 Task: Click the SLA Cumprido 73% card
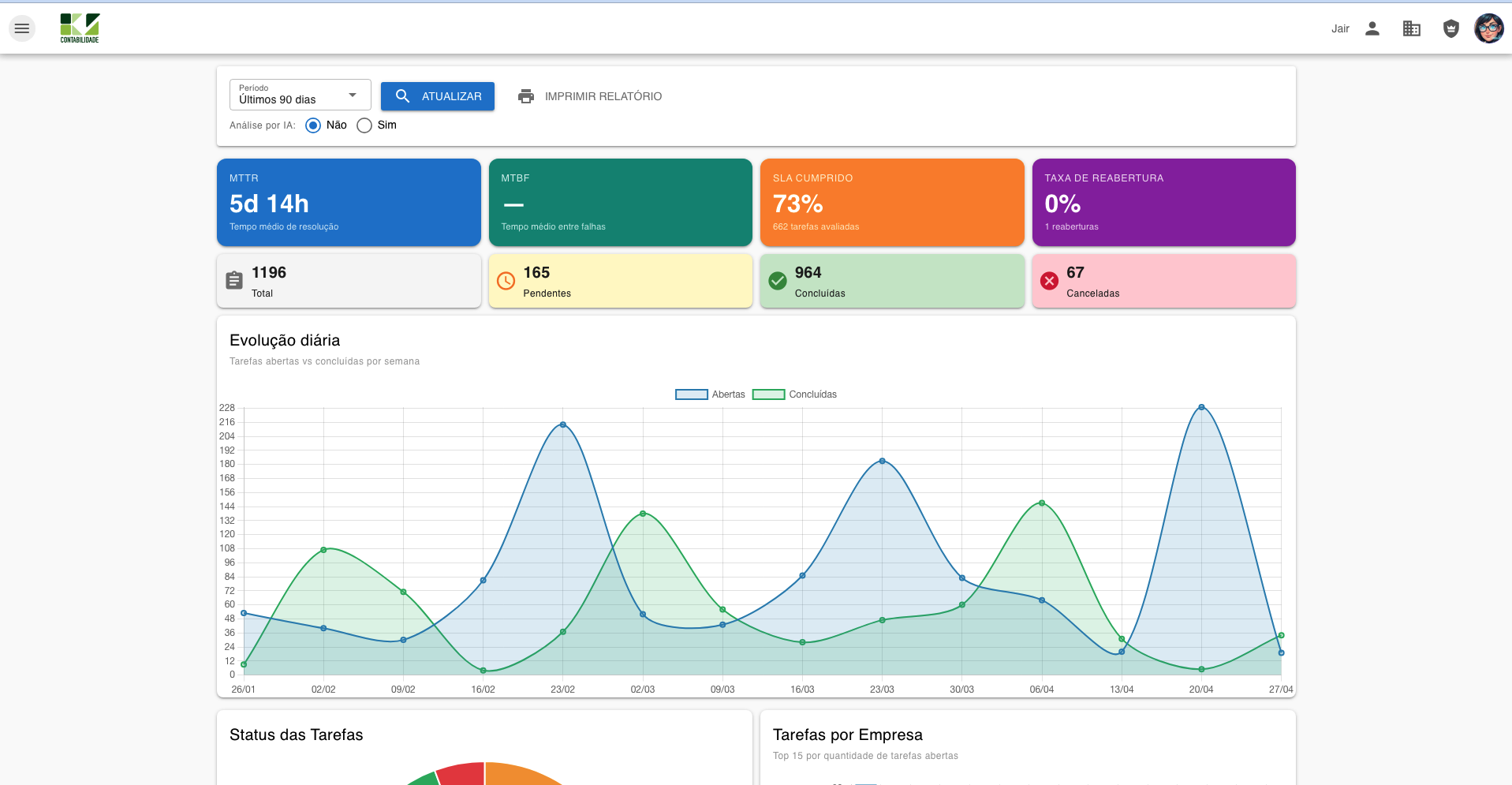click(x=892, y=202)
